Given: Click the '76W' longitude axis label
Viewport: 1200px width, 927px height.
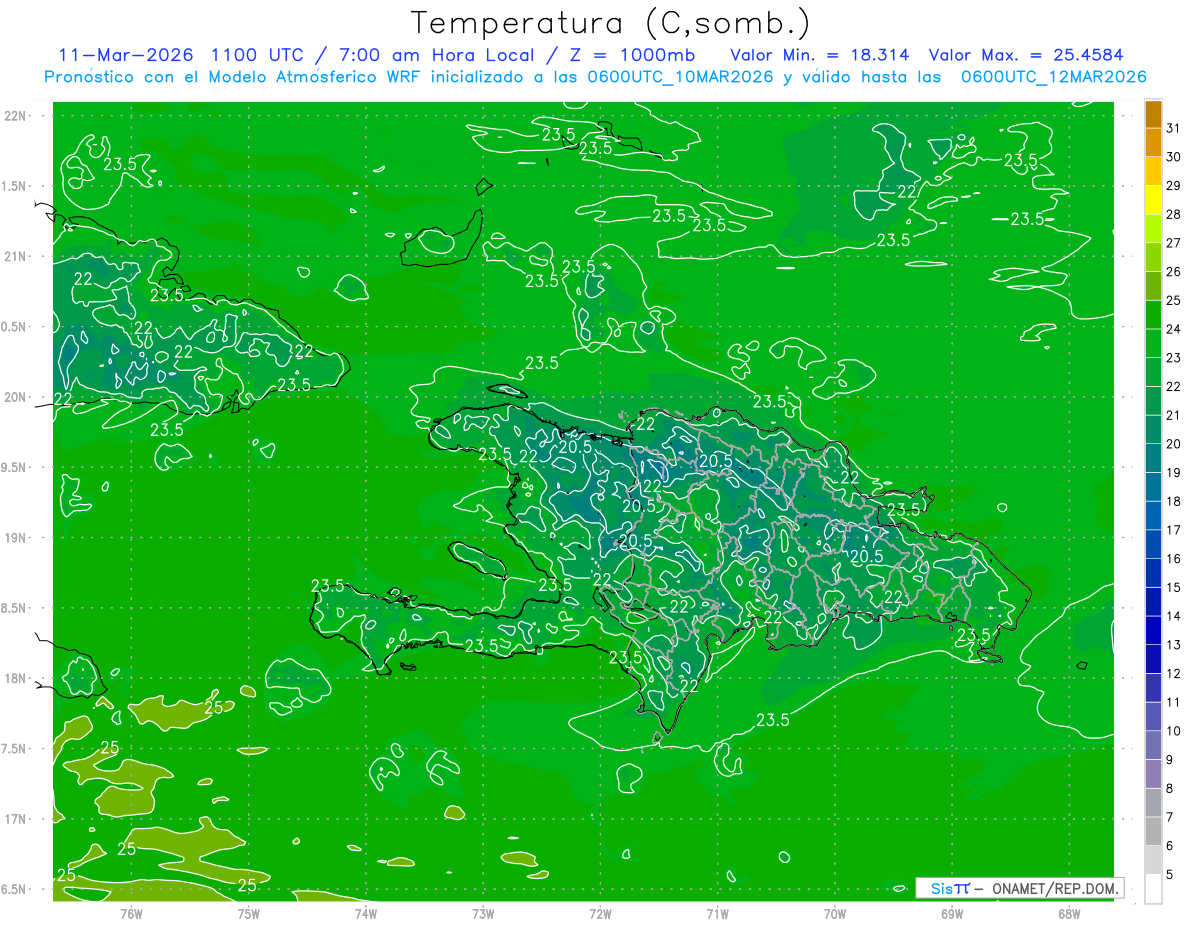Looking at the screenshot, I should pyautogui.click(x=131, y=913).
